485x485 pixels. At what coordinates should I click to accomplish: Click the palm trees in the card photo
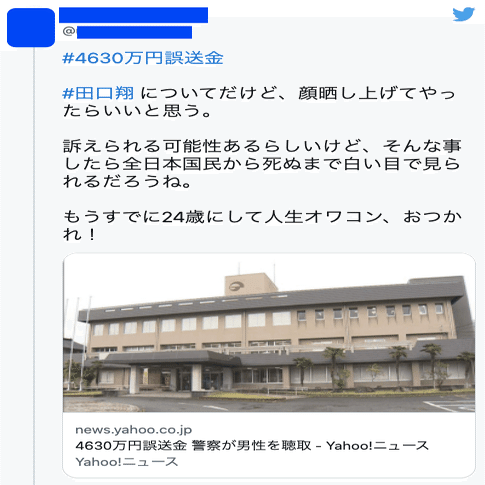(383, 367)
